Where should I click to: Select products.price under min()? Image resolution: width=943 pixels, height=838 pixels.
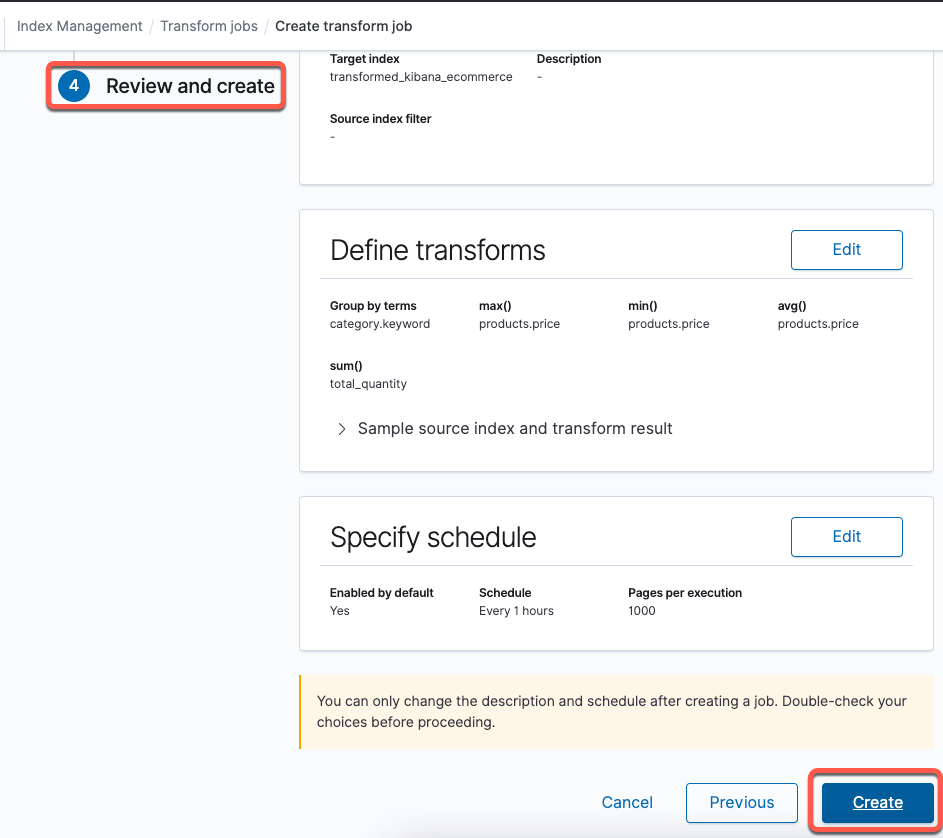[669, 324]
